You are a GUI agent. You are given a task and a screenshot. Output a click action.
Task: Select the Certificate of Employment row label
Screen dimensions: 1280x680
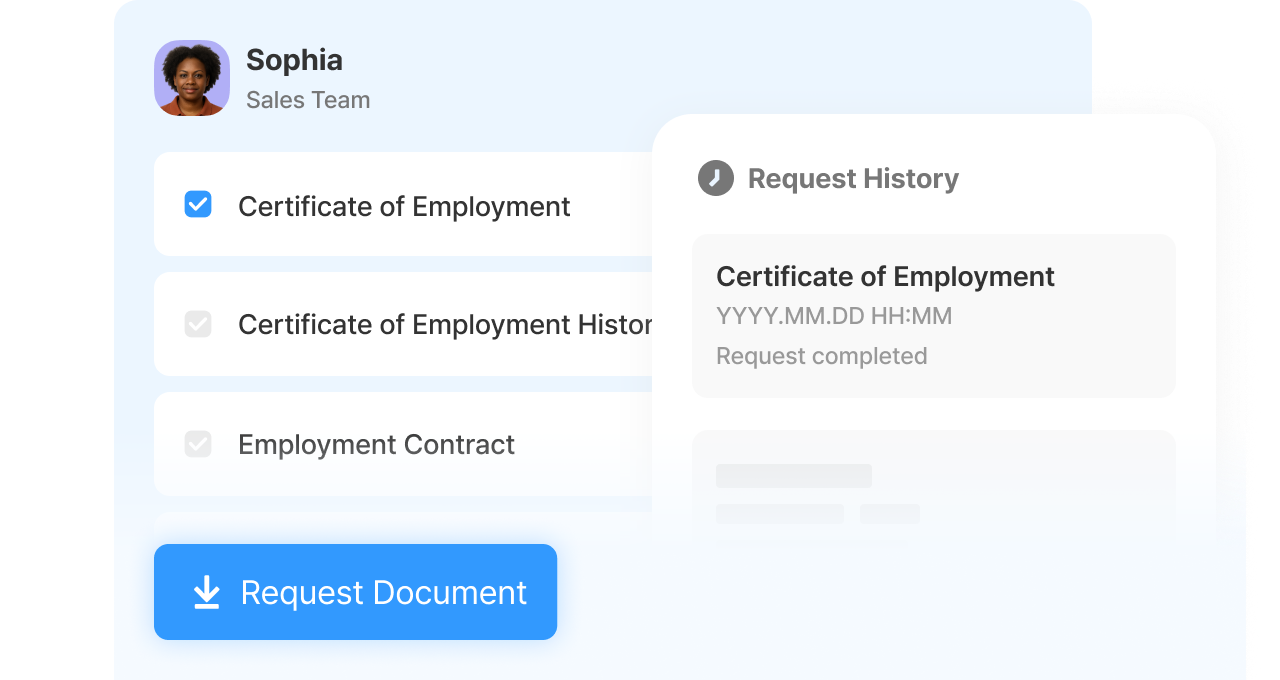pyautogui.click(x=404, y=206)
